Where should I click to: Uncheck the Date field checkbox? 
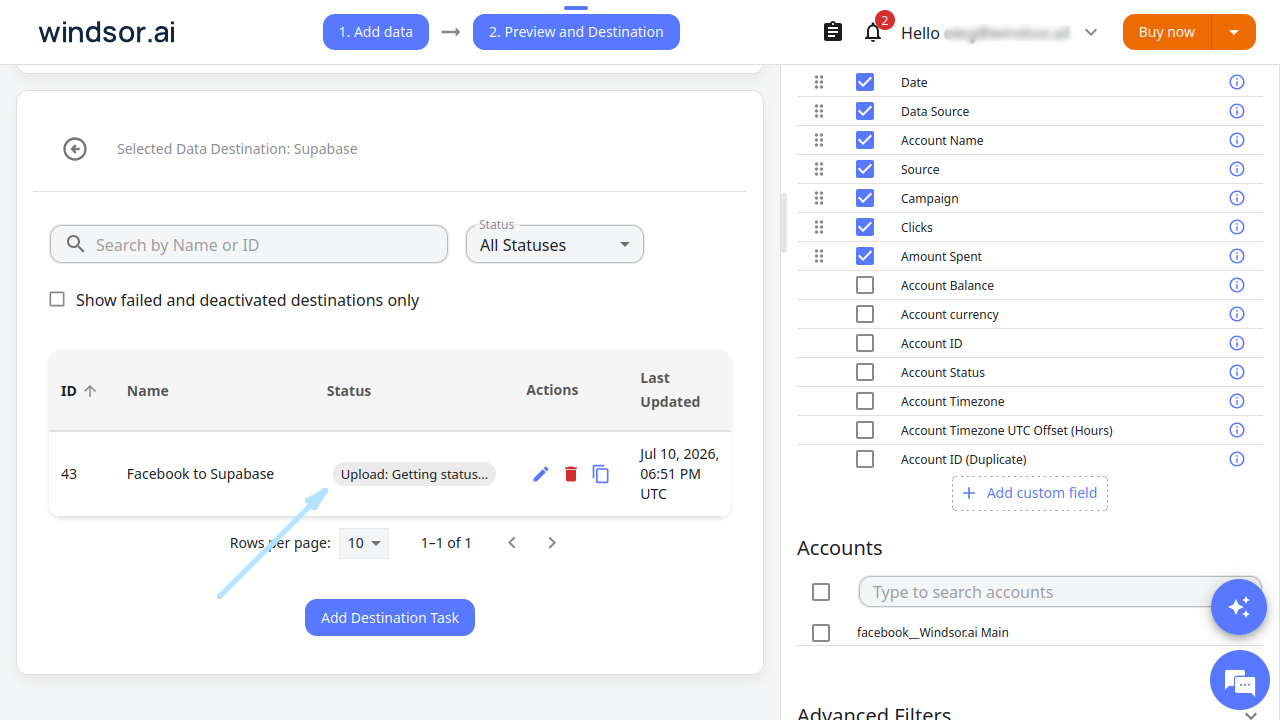[865, 82]
